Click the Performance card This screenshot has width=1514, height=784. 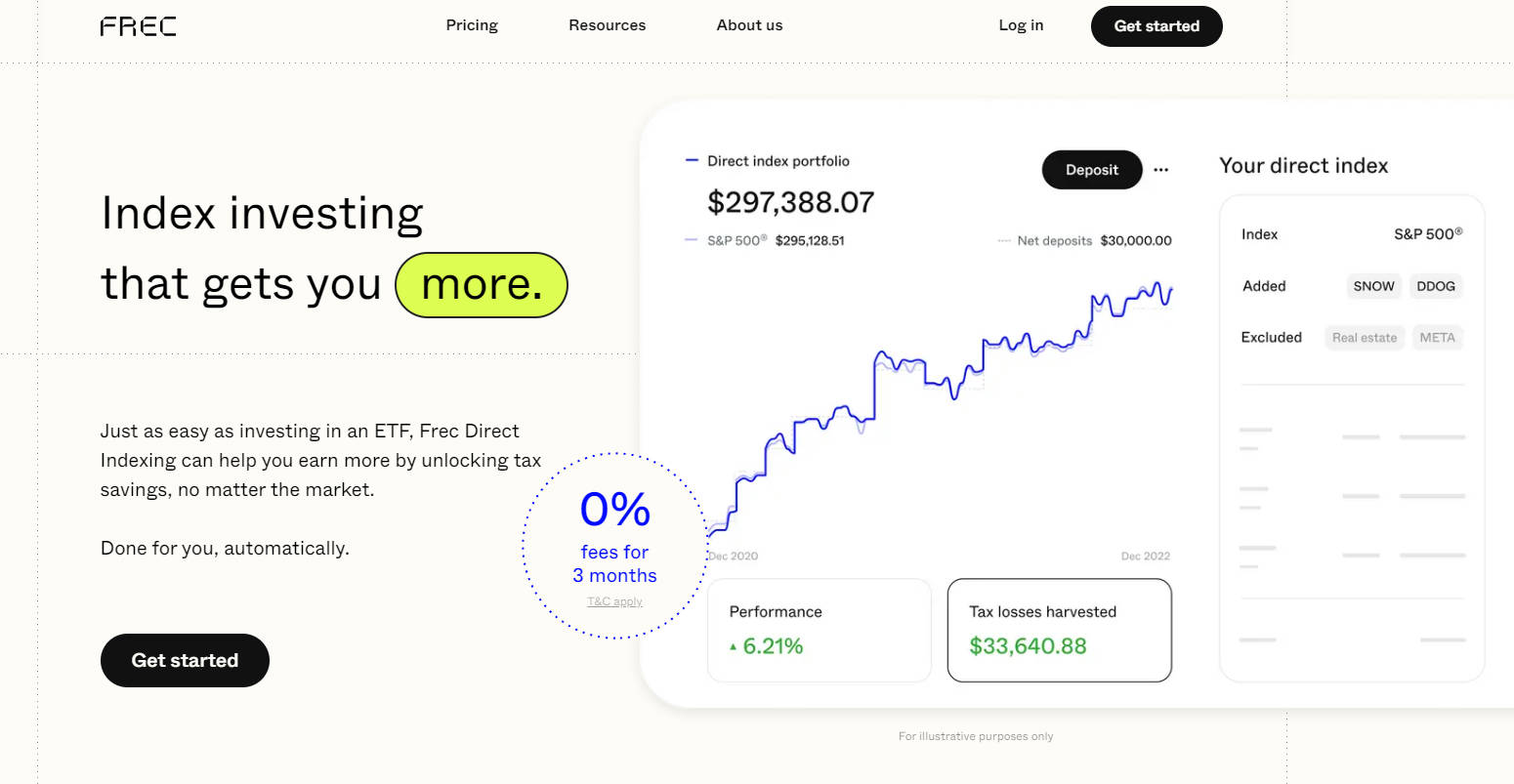click(x=819, y=630)
